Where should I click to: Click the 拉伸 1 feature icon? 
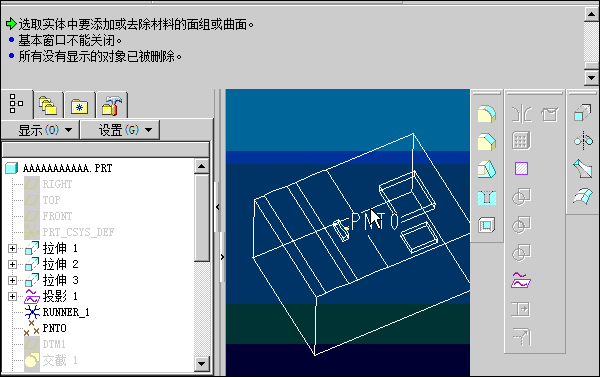[x=32, y=248]
